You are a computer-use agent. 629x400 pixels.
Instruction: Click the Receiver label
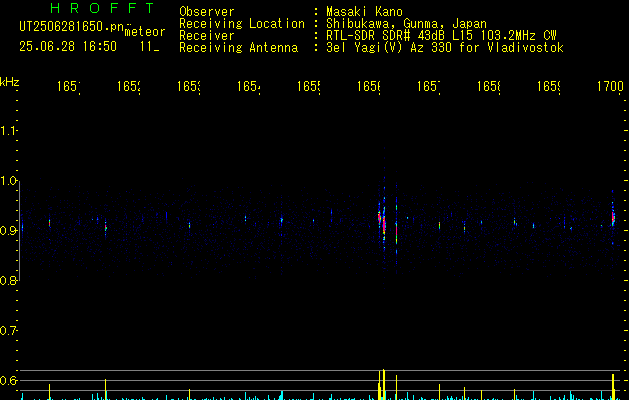point(207,36)
